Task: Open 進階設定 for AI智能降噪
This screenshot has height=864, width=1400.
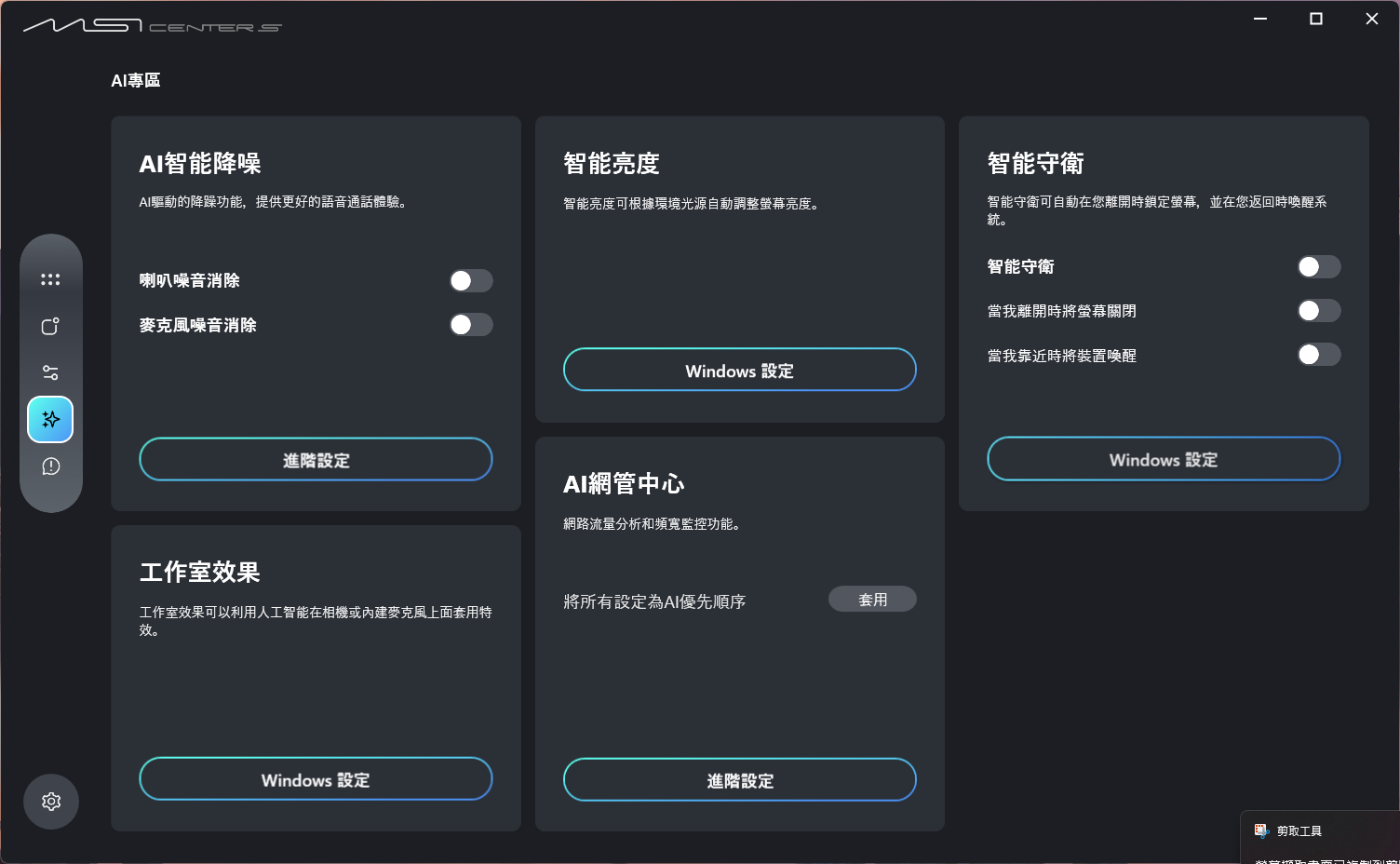Action: pos(316,459)
